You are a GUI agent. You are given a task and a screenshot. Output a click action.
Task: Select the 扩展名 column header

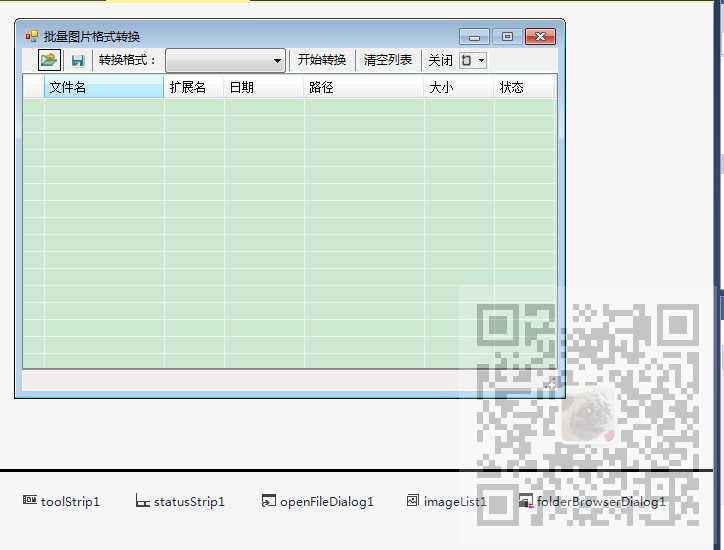[194, 87]
